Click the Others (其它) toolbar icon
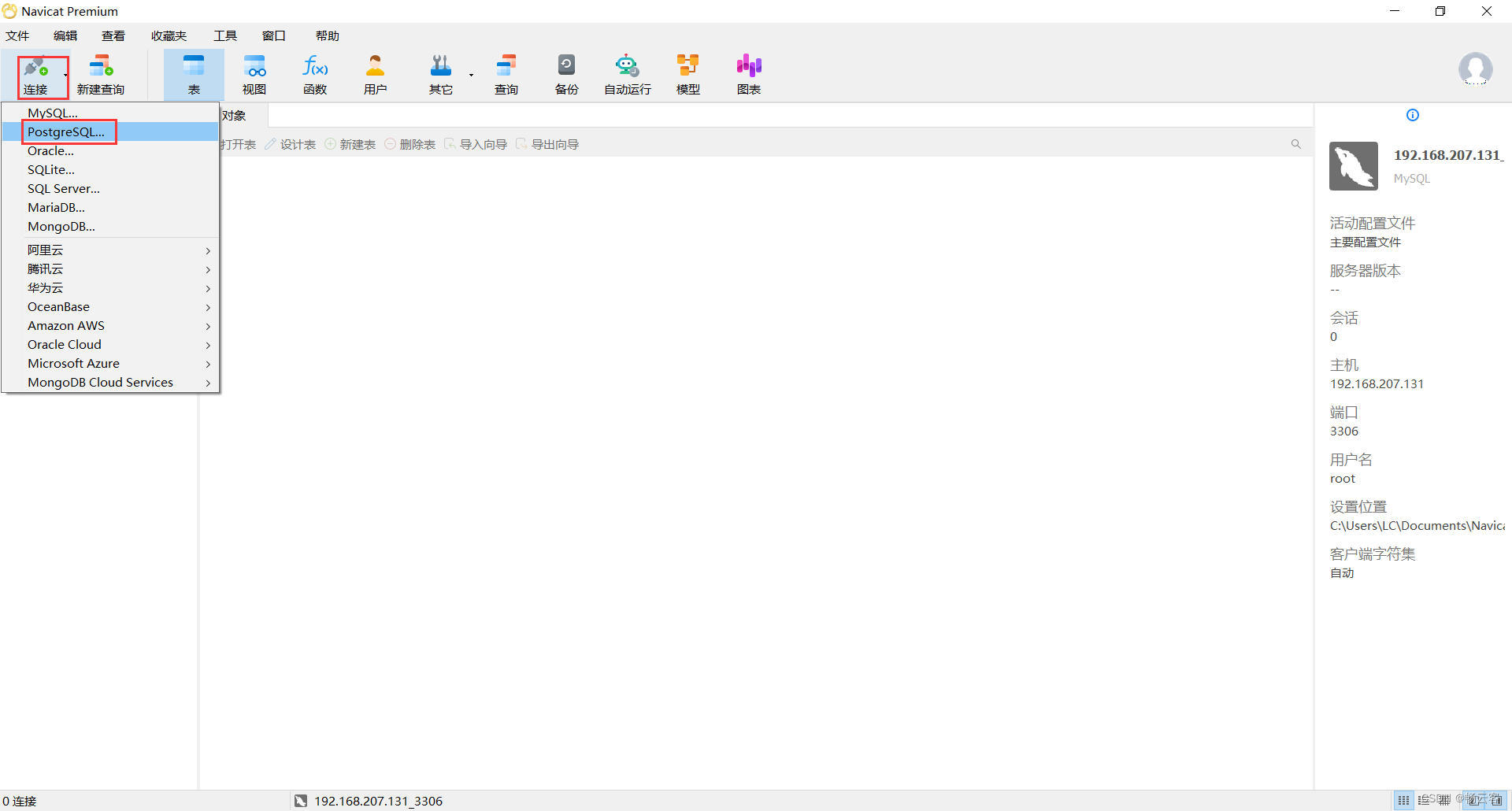Viewport: 1512px width, 811px height. click(x=441, y=76)
